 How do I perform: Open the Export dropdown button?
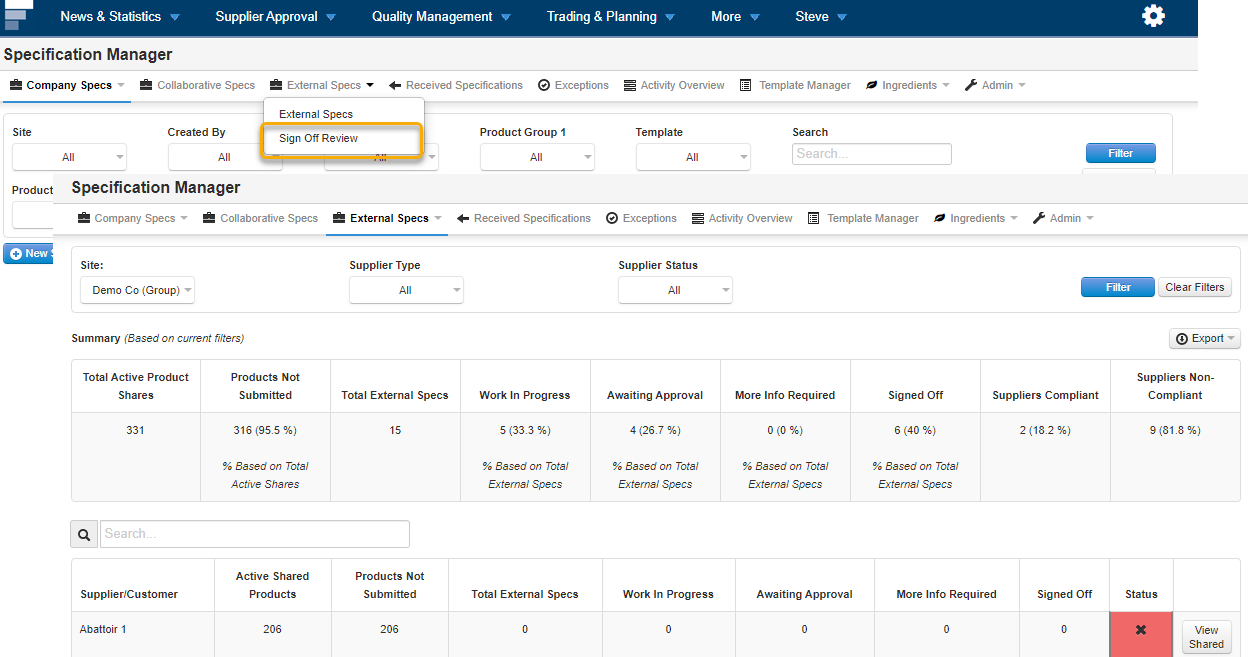click(1204, 338)
